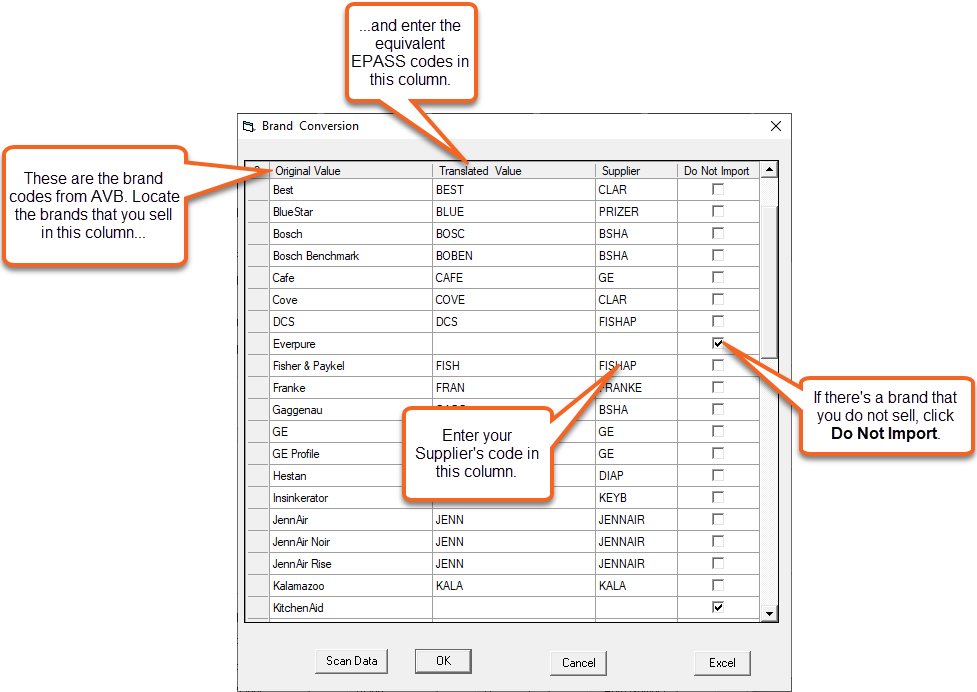The image size is (977, 692).
Task: Select translated value 'FRAN' for Franke
Action: 513,388
